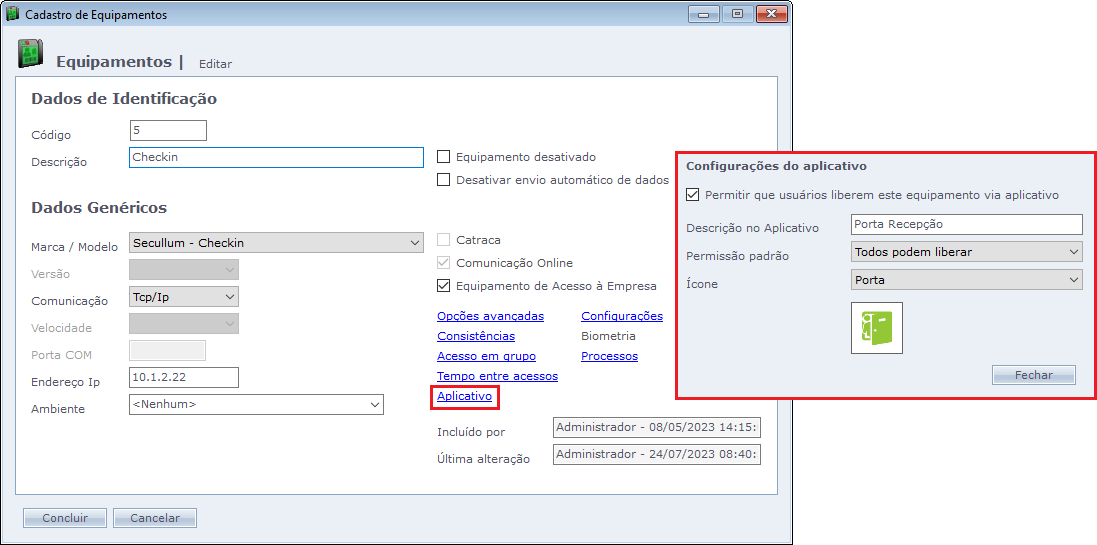1097x545 pixels.
Task: Toggle permitir que usuários liberem via aplicativo
Action: [694, 195]
